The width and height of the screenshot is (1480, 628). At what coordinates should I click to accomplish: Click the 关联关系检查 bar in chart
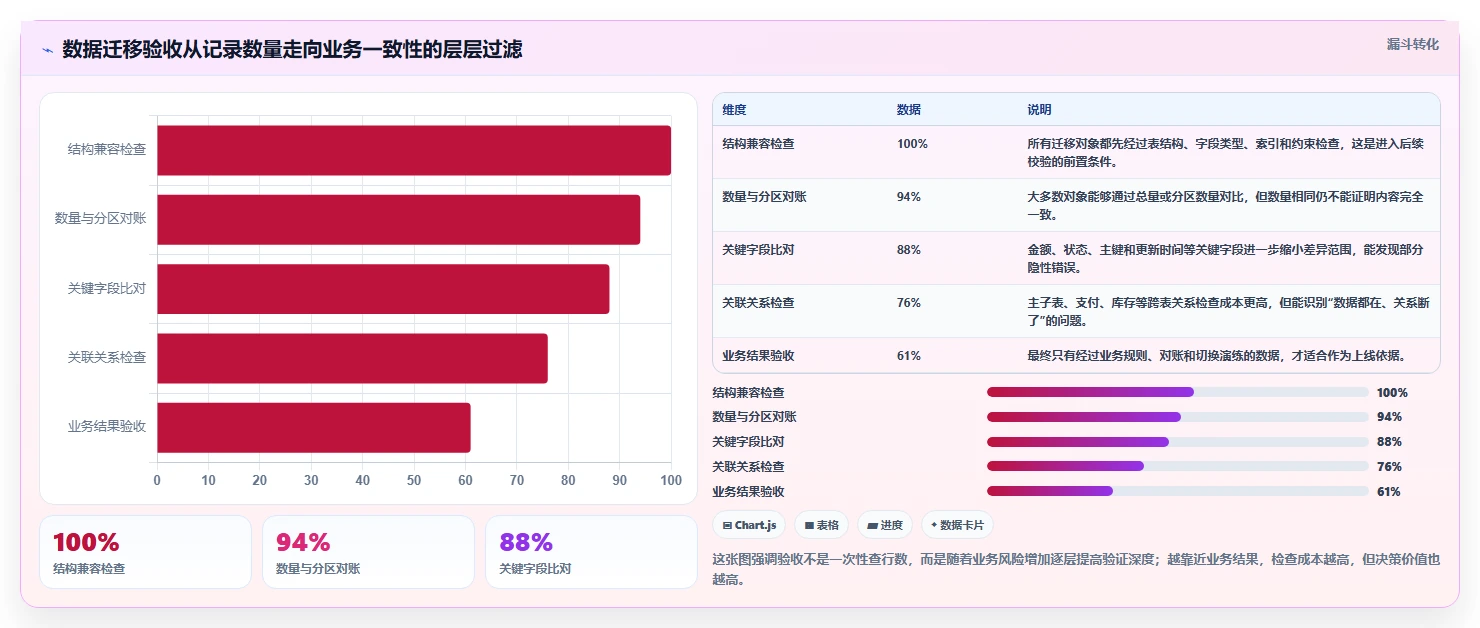[352, 358]
